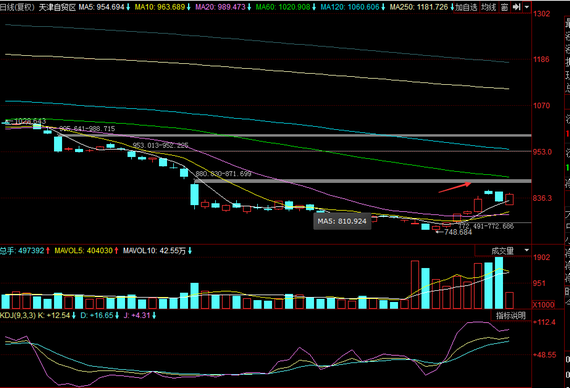The height and width of the screenshot is (388, 570).
Task: Open the 成交量 indicator dropdown
Action: point(503,251)
